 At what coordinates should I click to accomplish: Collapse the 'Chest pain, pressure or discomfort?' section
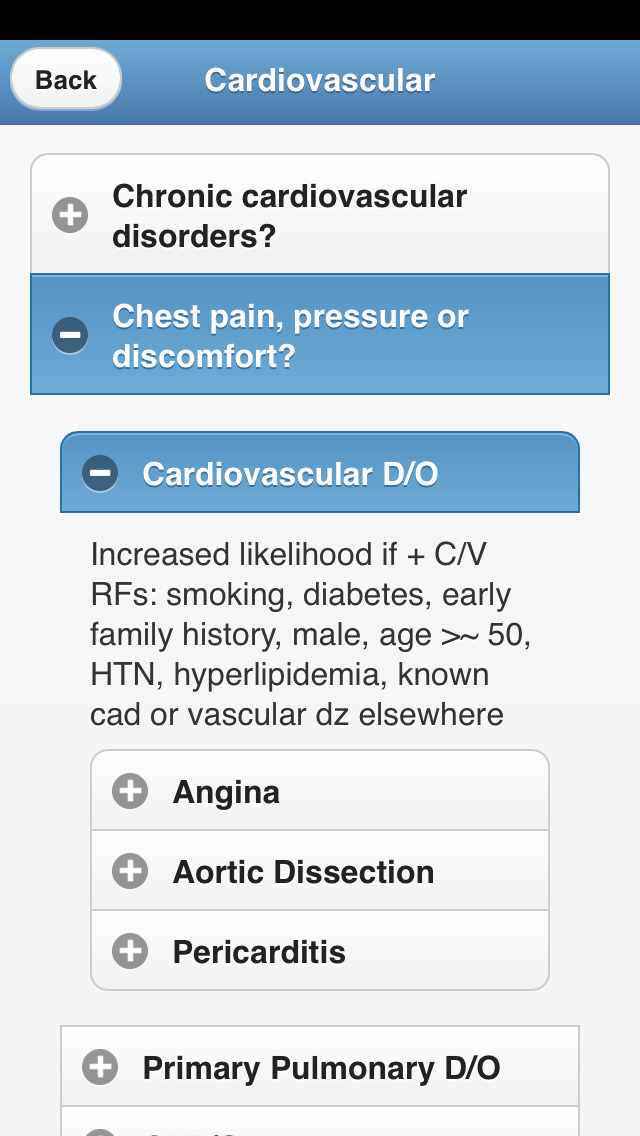(x=290, y=336)
